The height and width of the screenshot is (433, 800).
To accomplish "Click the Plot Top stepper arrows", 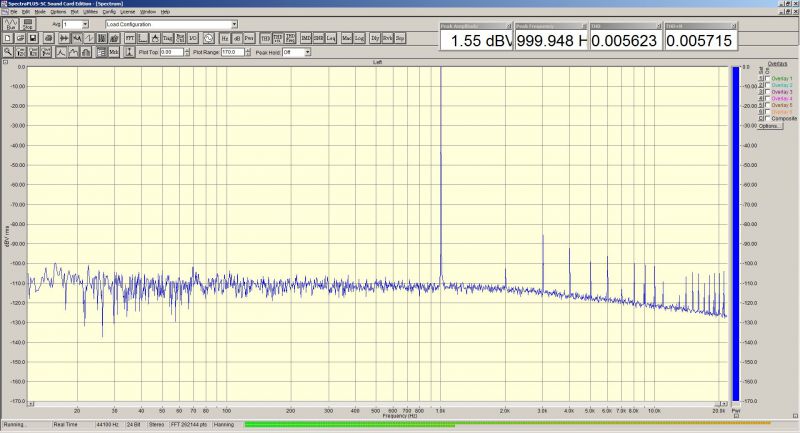I will pyautogui.click(x=187, y=52).
